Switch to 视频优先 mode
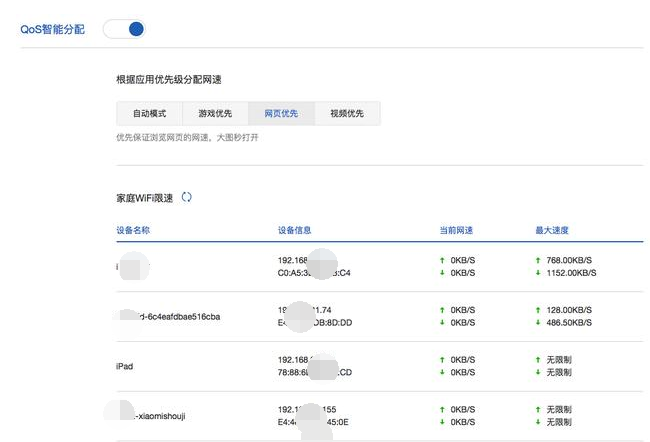 [347, 113]
